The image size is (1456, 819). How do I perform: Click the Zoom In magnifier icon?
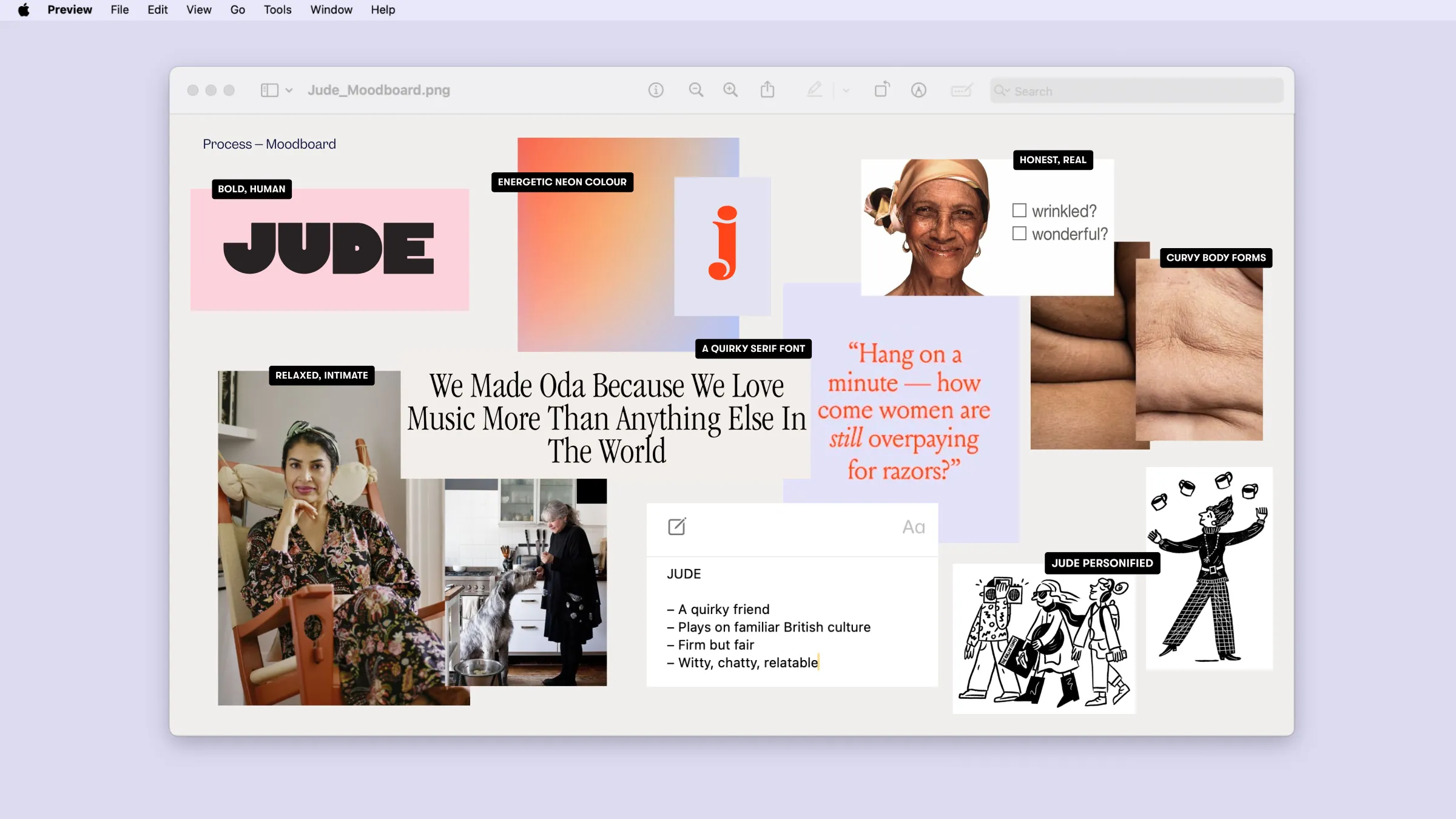coord(730,90)
